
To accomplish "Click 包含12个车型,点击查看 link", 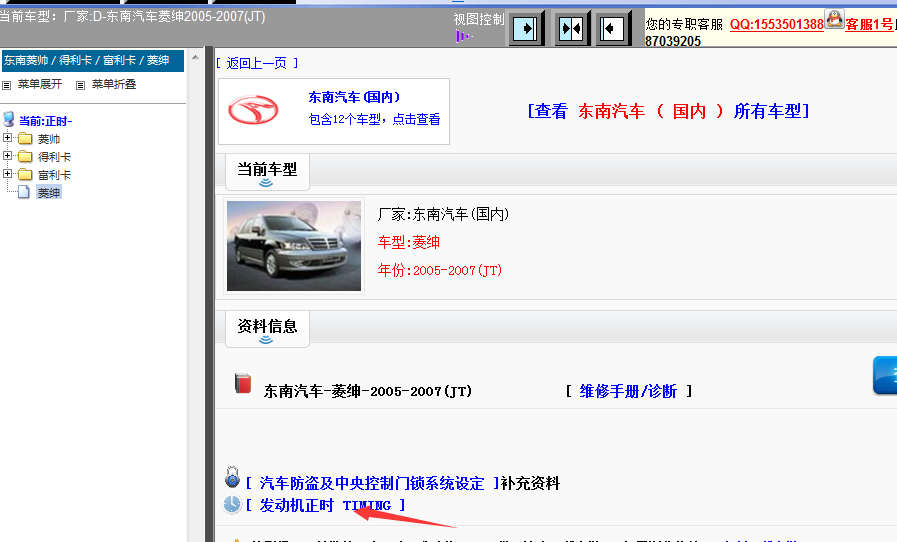I will pos(374,119).
